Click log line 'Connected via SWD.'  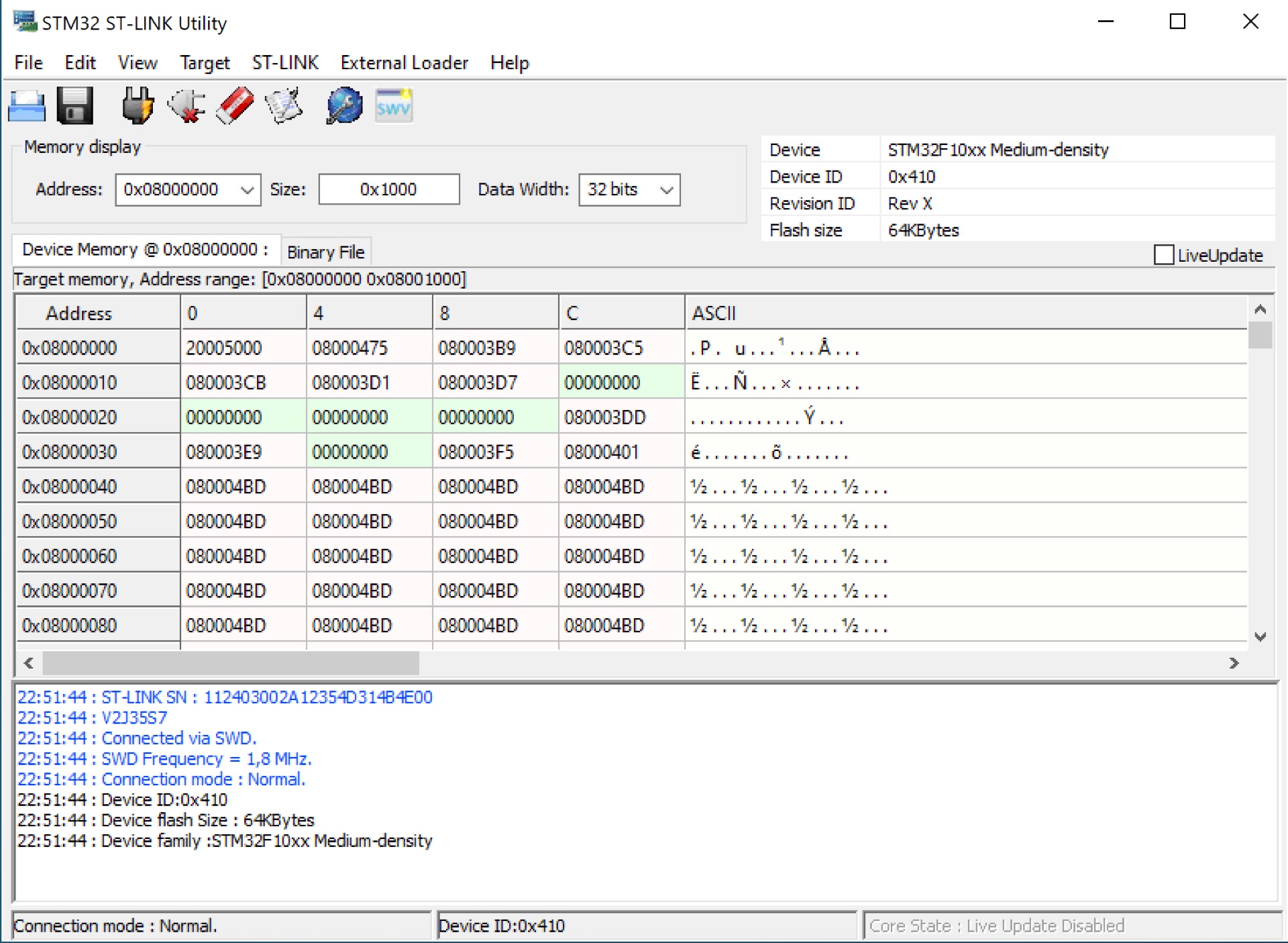[x=137, y=738]
